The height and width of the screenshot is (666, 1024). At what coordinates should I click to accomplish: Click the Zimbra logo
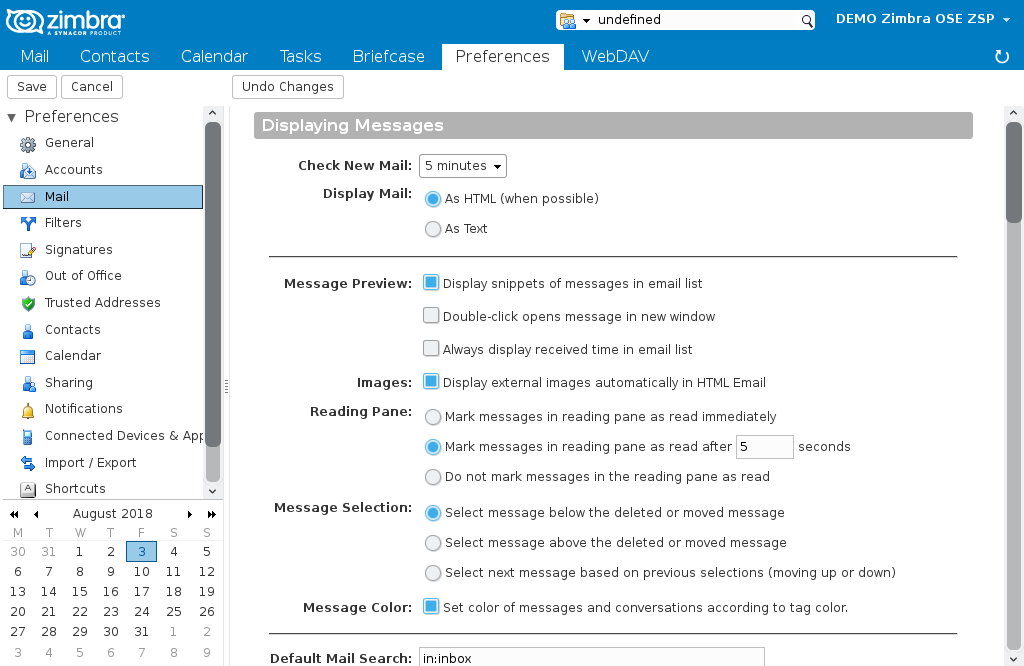65,22
